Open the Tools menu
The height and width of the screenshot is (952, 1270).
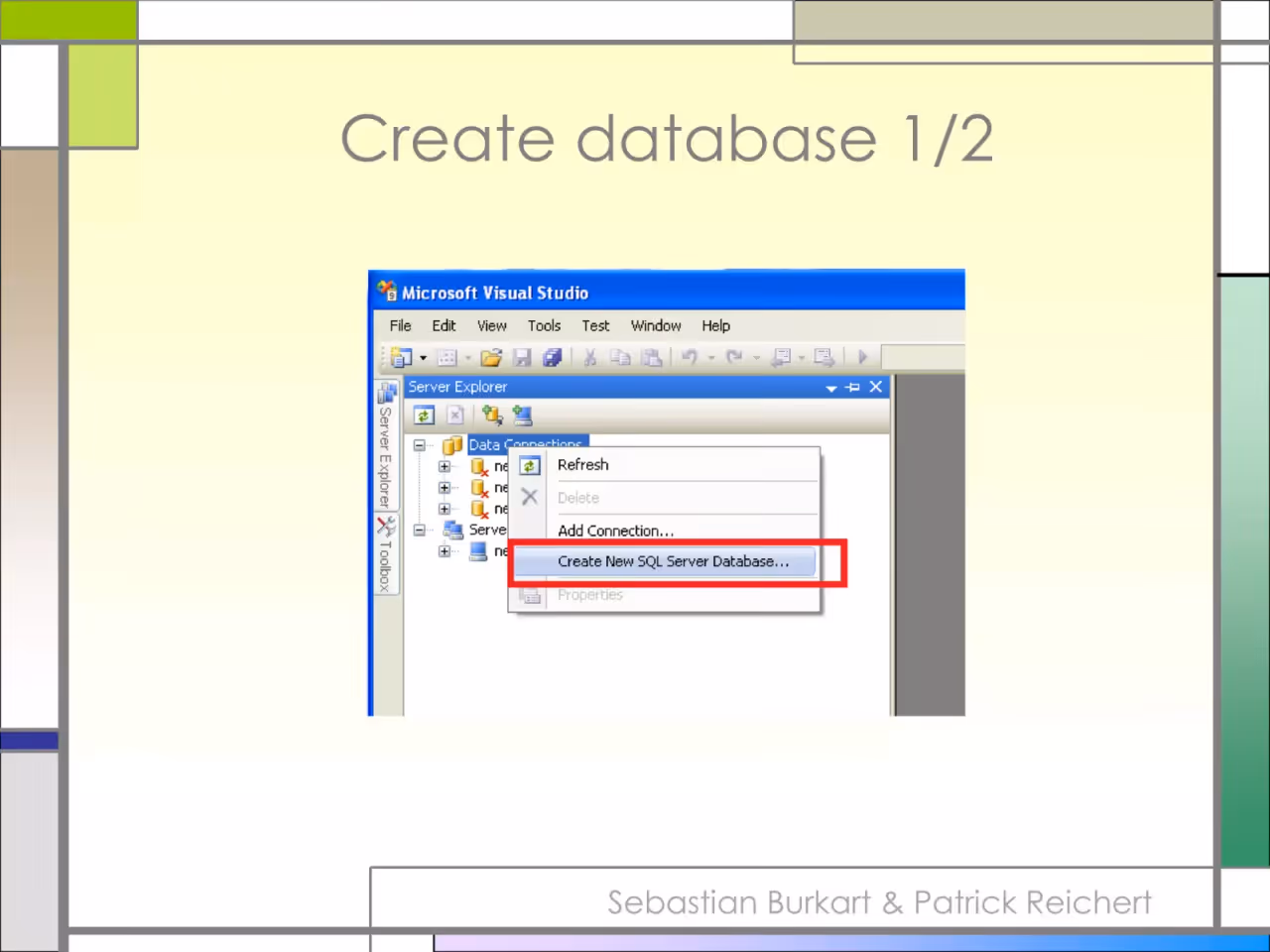click(544, 325)
